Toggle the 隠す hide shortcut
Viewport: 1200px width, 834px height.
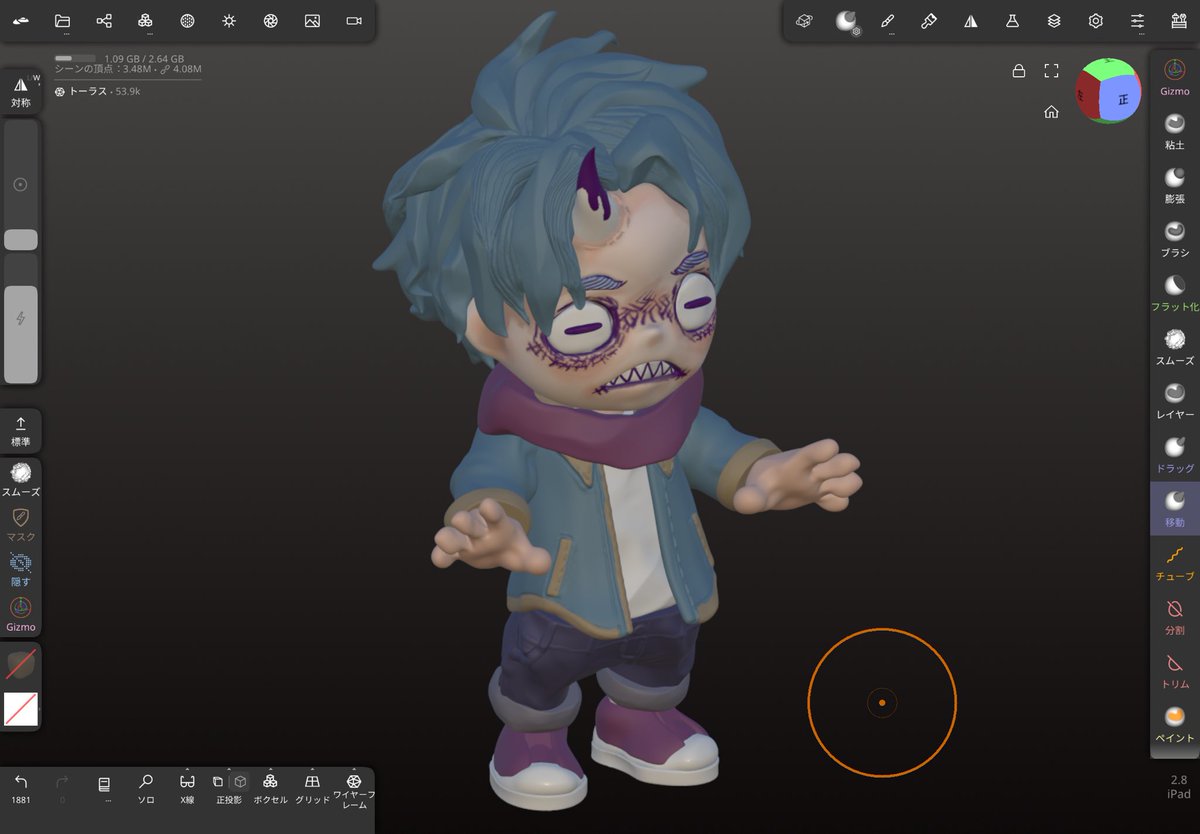(21, 569)
